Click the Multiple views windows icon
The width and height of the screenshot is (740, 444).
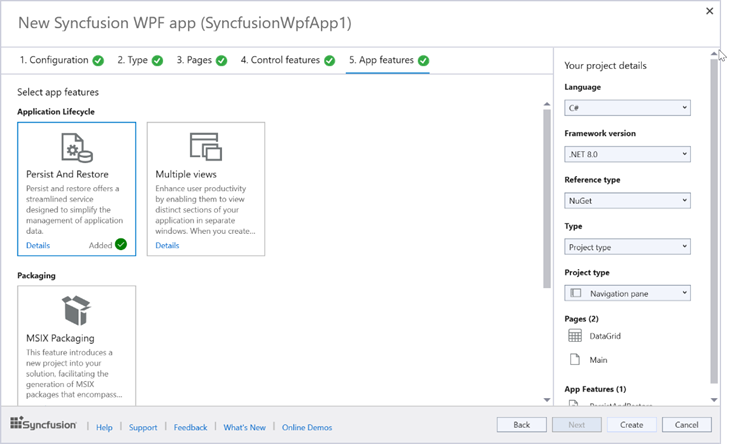click(205, 147)
